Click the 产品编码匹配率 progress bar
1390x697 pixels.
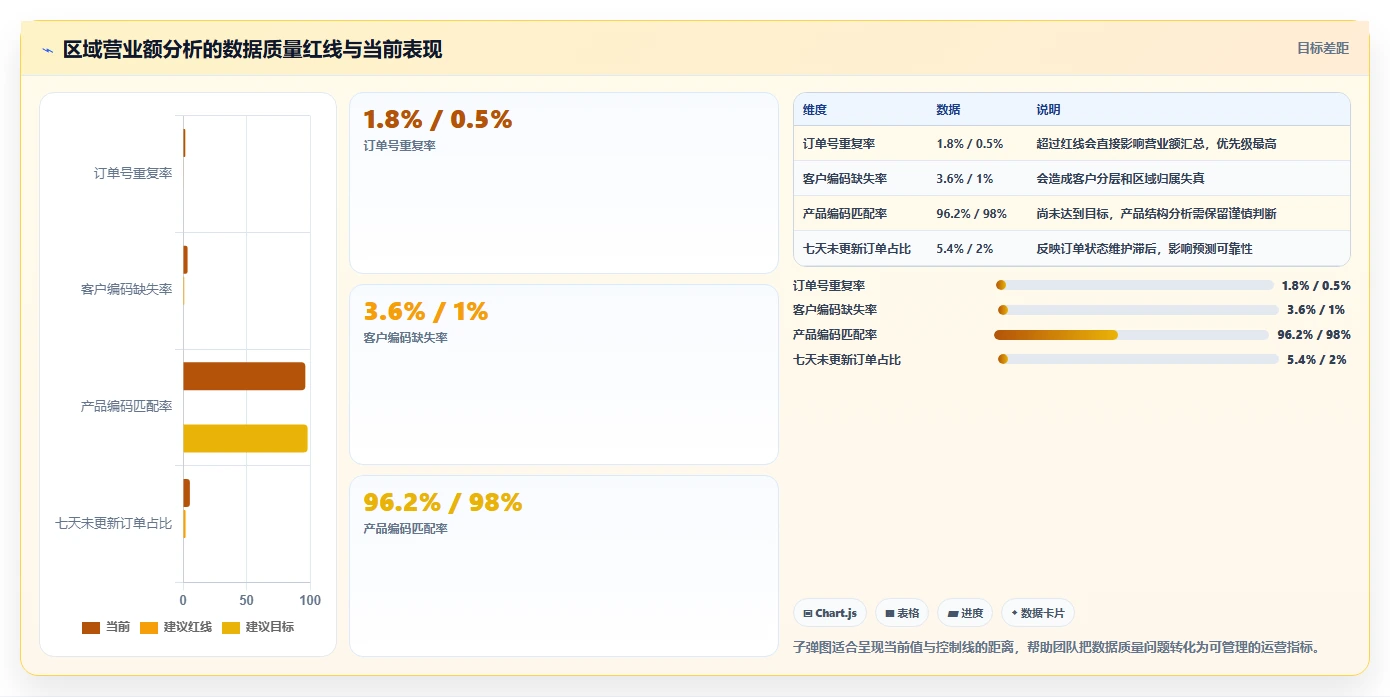pos(1131,335)
